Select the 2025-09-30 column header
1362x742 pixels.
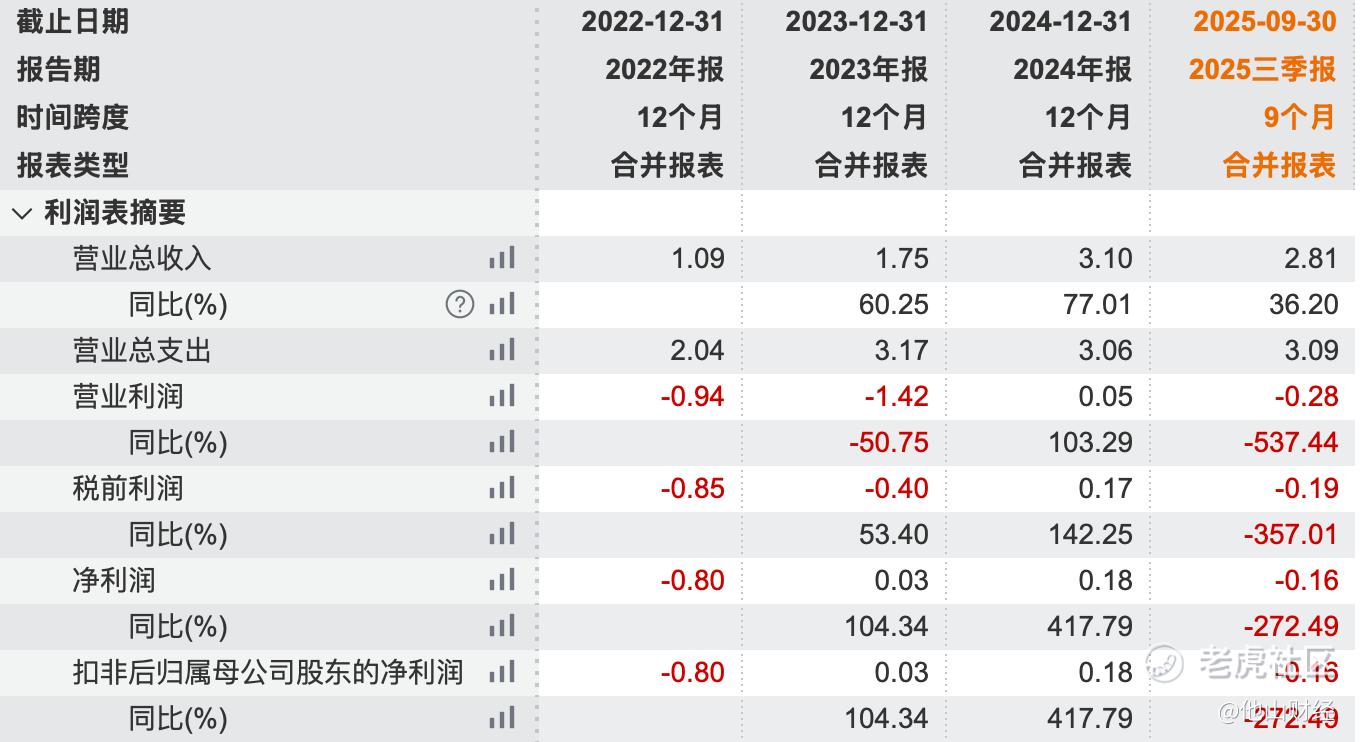click(x=1264, y=21)
